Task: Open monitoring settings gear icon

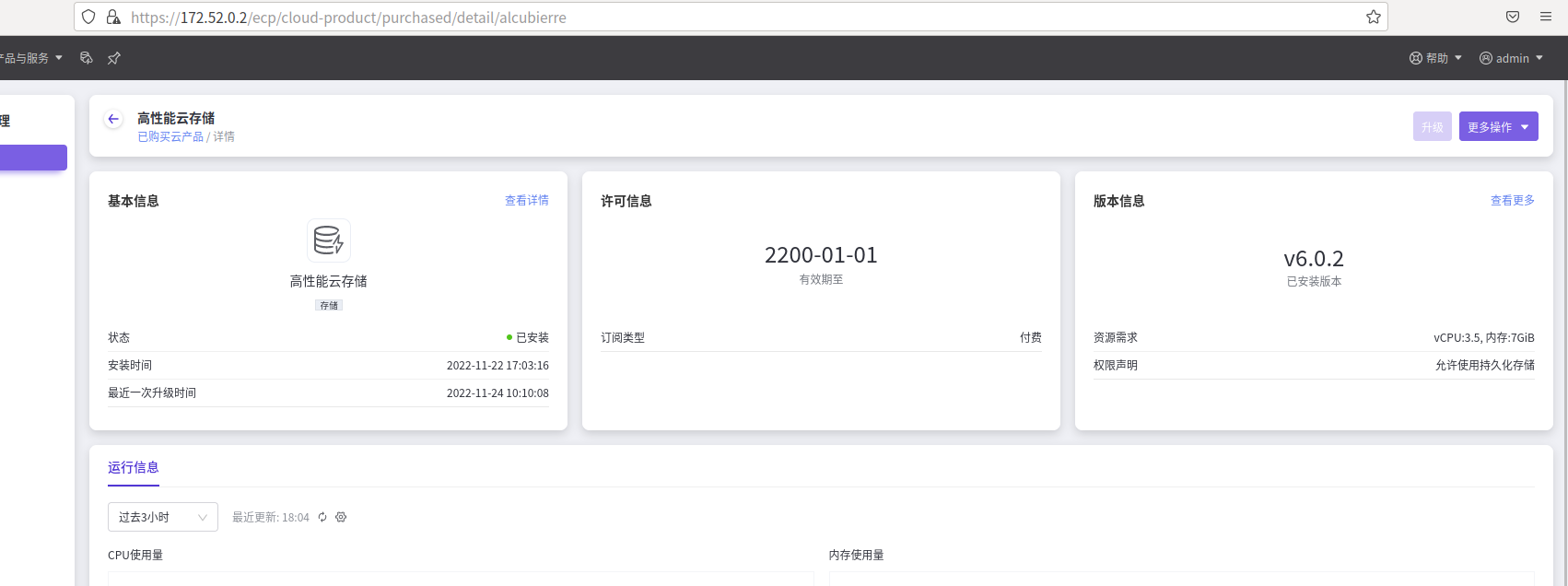Action: coord(341,518)
